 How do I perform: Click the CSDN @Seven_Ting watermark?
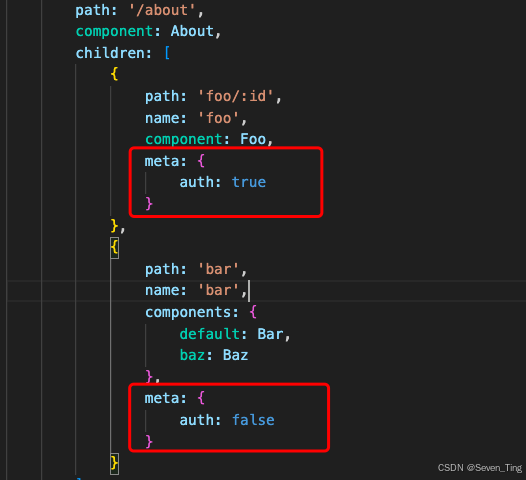click(x=480, y=468)
